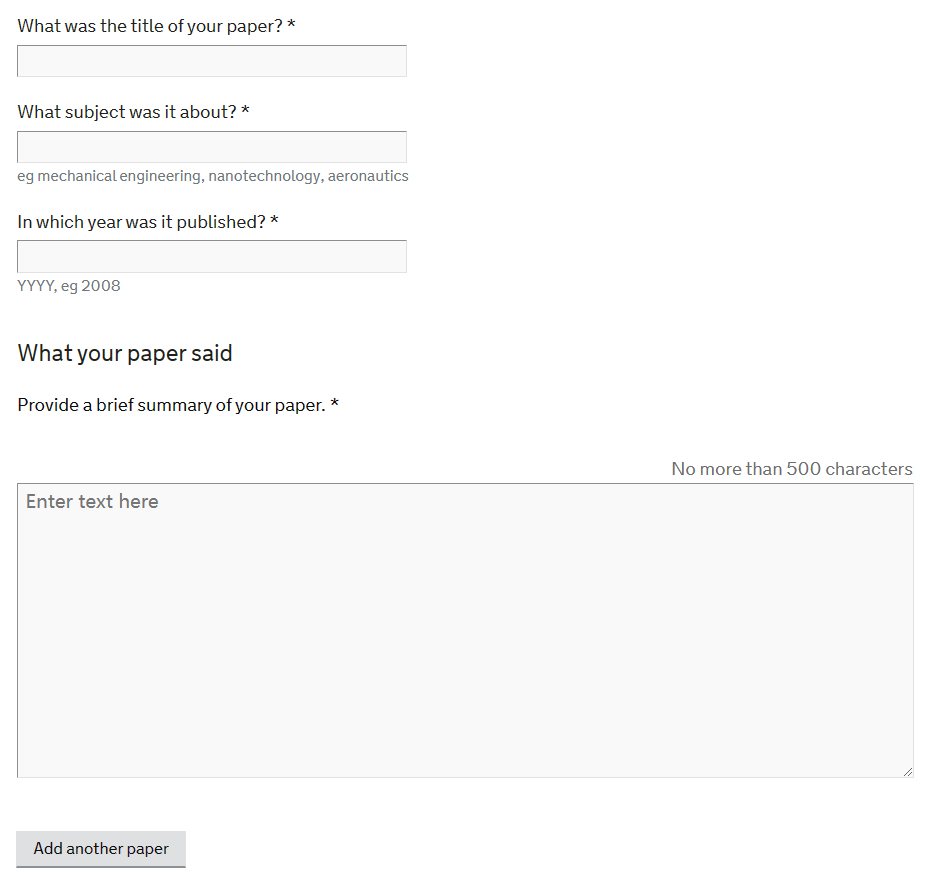Click the 'Enter text here' placeholder text
938x880 pixels.
(x=92, y=501)
